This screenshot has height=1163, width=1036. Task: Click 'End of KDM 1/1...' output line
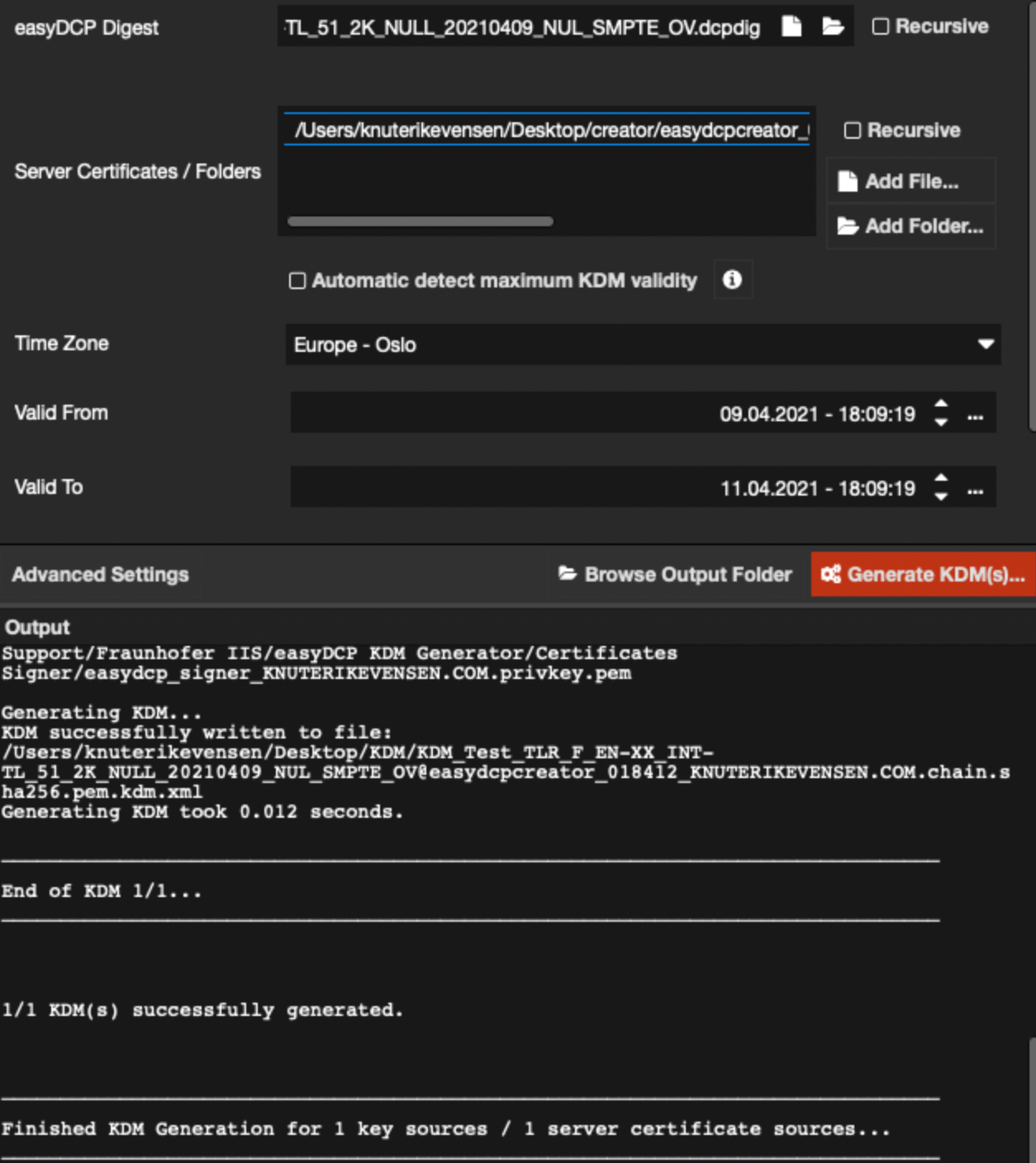[x=102, y=891]
